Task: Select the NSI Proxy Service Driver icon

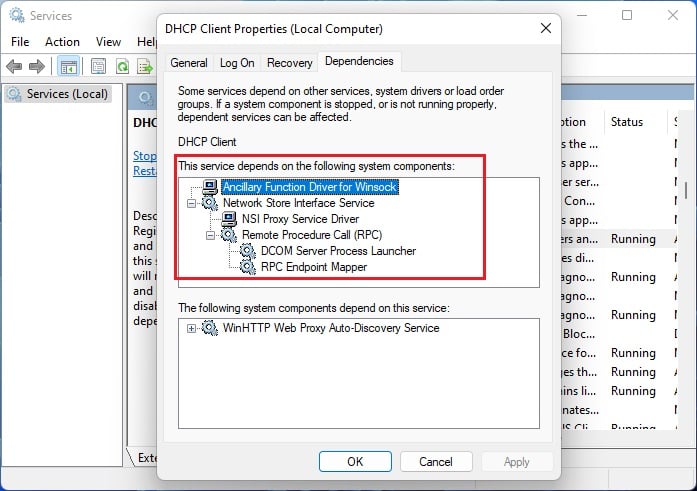Action: tap(228, 219)
